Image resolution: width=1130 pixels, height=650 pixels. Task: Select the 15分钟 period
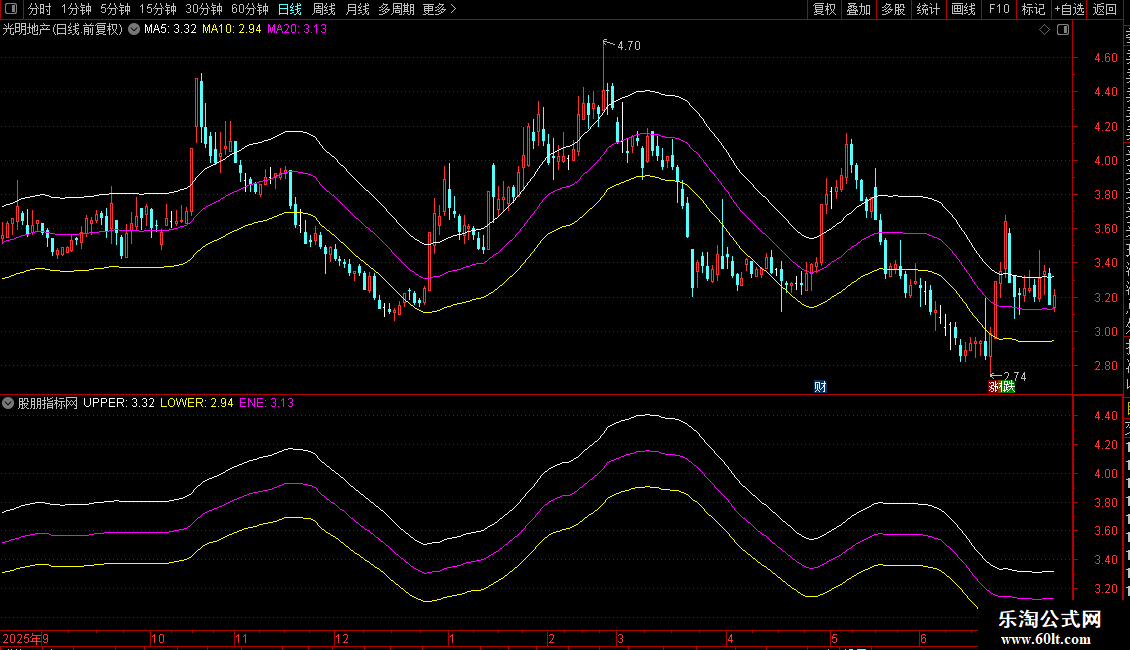click(158, 9)
